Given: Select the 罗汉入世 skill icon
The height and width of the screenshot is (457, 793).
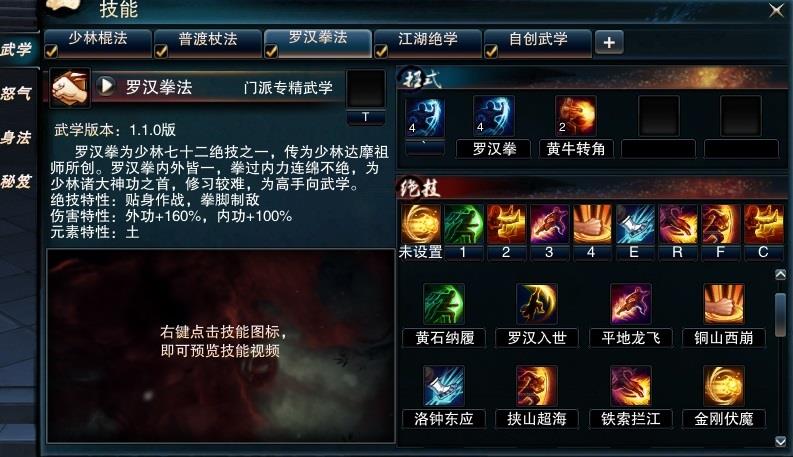Looking at the screenshot, I should [537, 304].
